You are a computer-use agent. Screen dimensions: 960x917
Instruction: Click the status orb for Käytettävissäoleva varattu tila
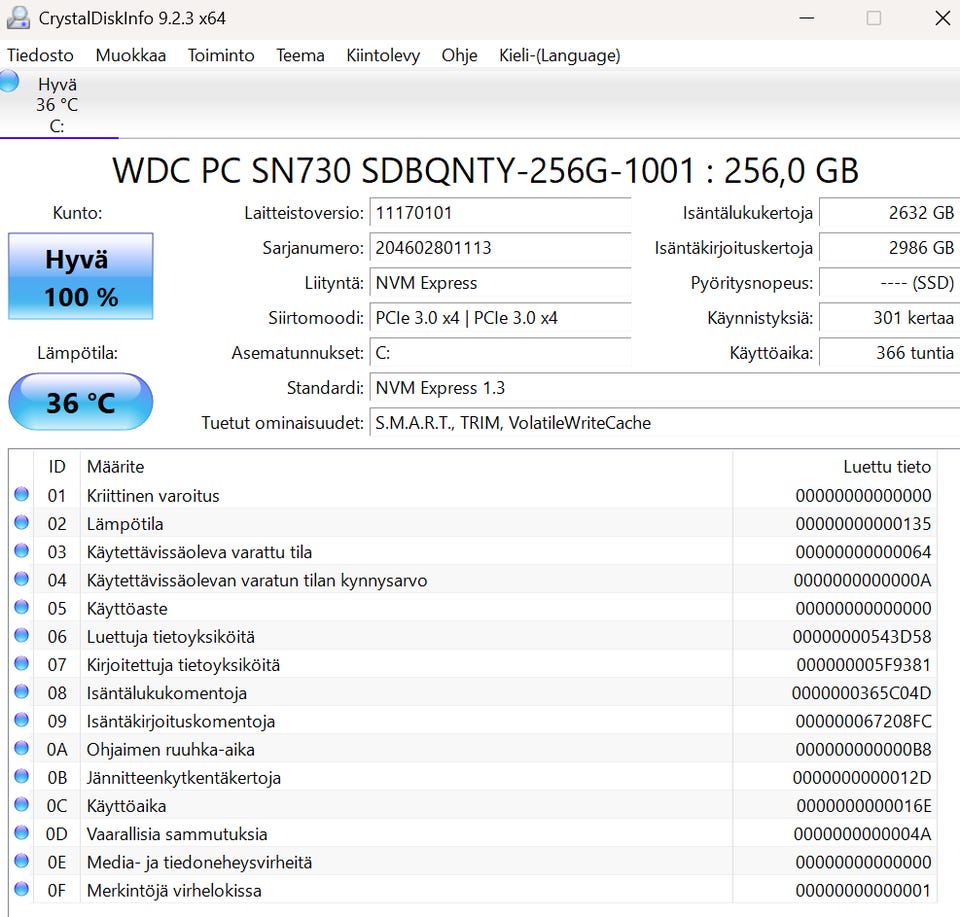pos(21,550)
